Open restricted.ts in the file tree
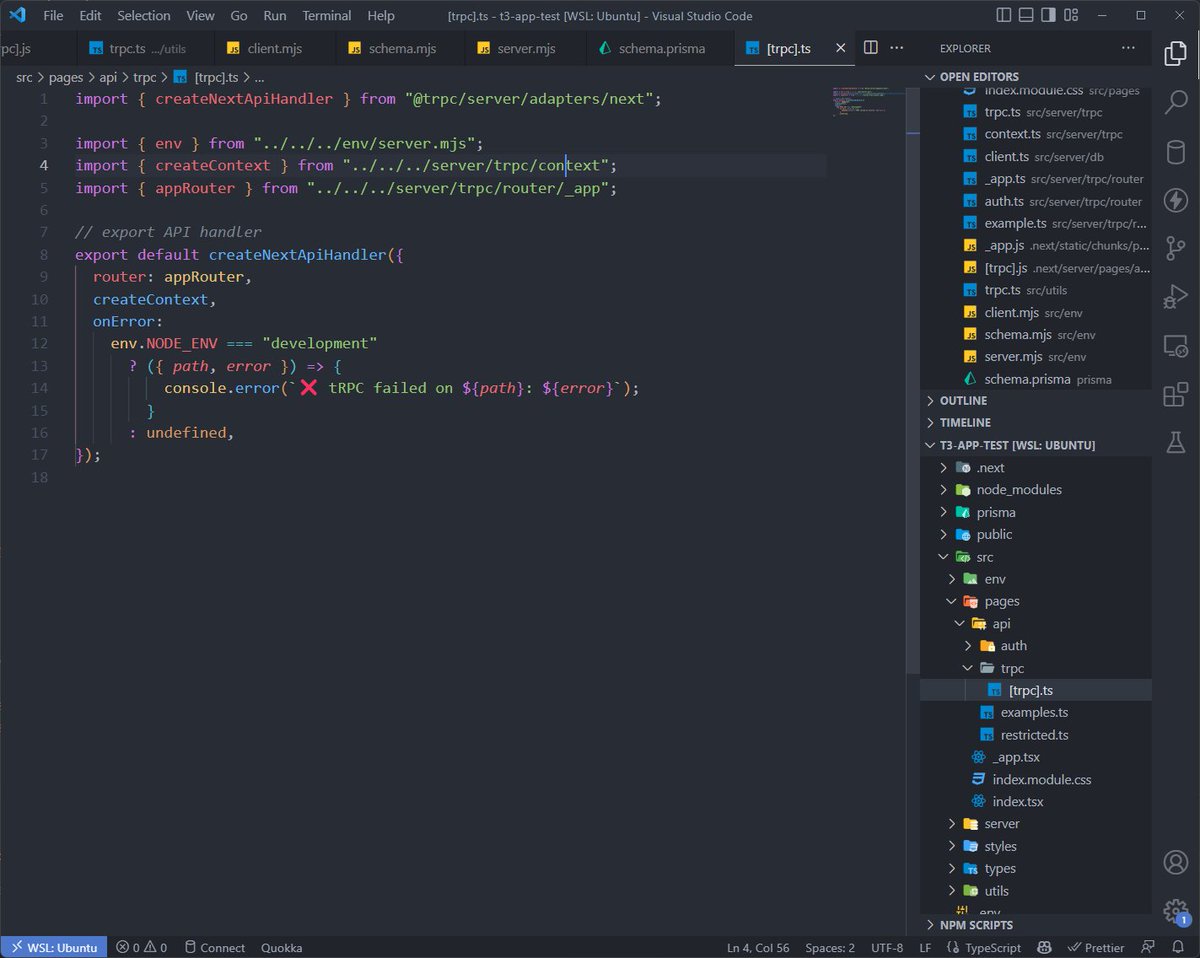The width and height of the screenshot is (1200, 958). coord(1035,735)
